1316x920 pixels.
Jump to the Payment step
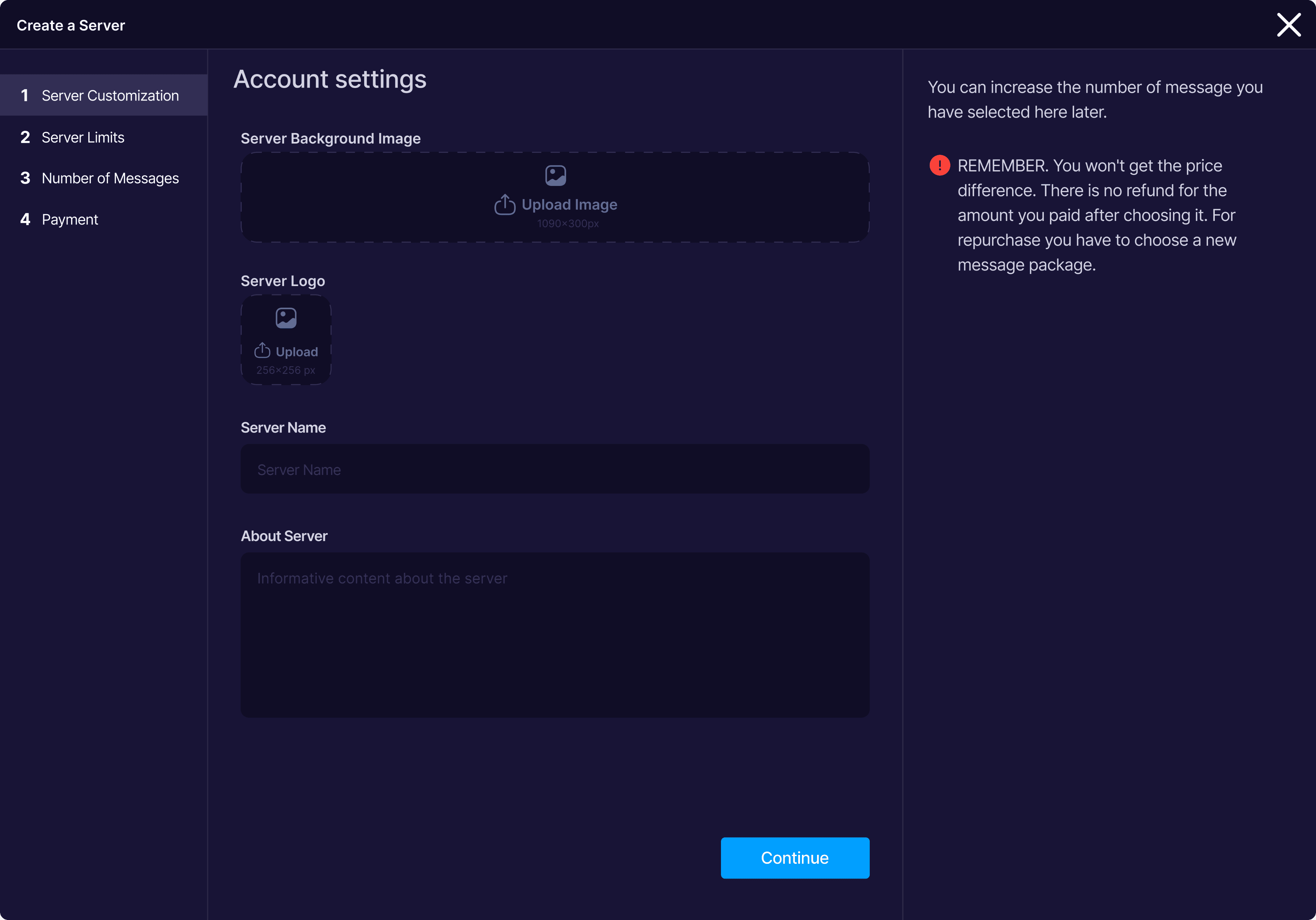coord(69,220)
